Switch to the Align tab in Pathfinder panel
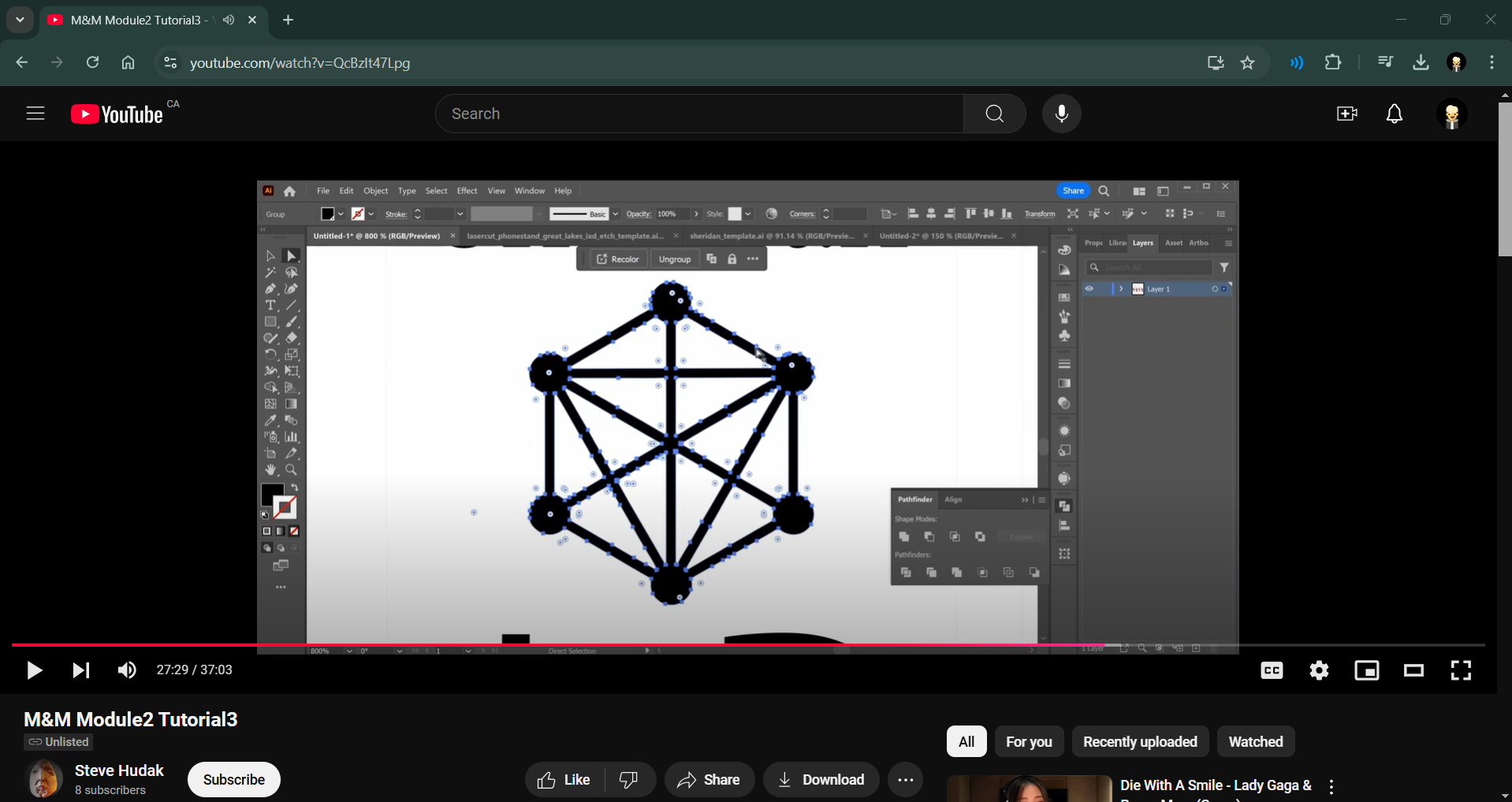Image resolution: width=1512 pixels, height=802 pixels. coord(953,498)
